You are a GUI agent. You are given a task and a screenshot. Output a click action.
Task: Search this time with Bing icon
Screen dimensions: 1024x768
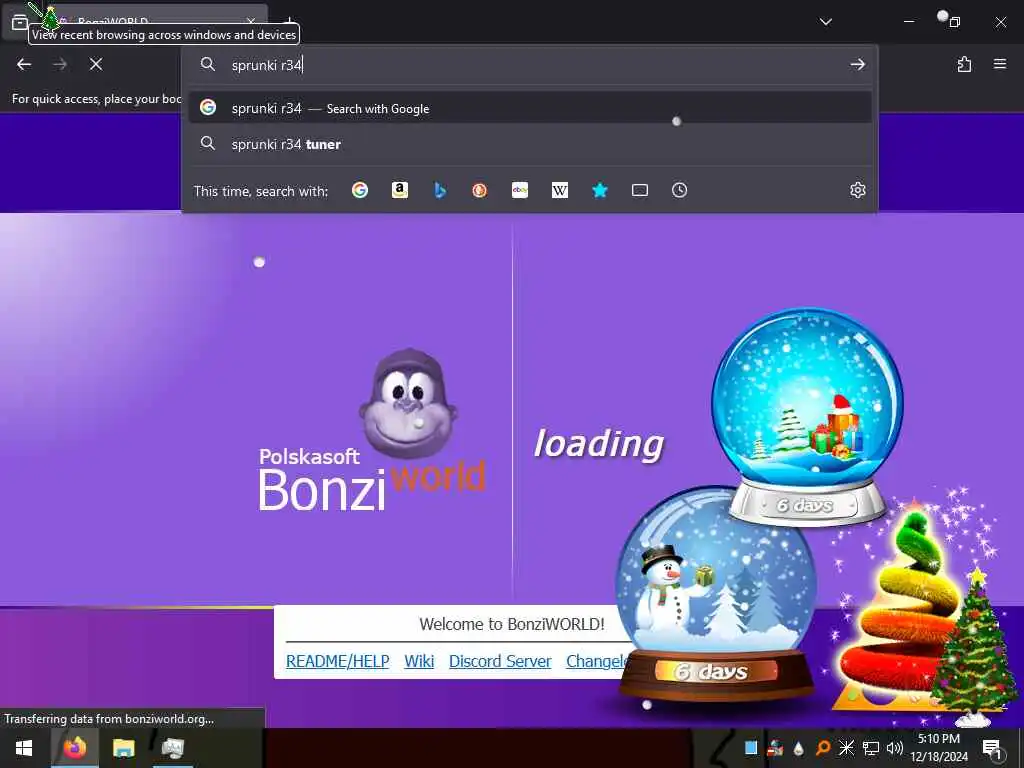tap(440, 190)
